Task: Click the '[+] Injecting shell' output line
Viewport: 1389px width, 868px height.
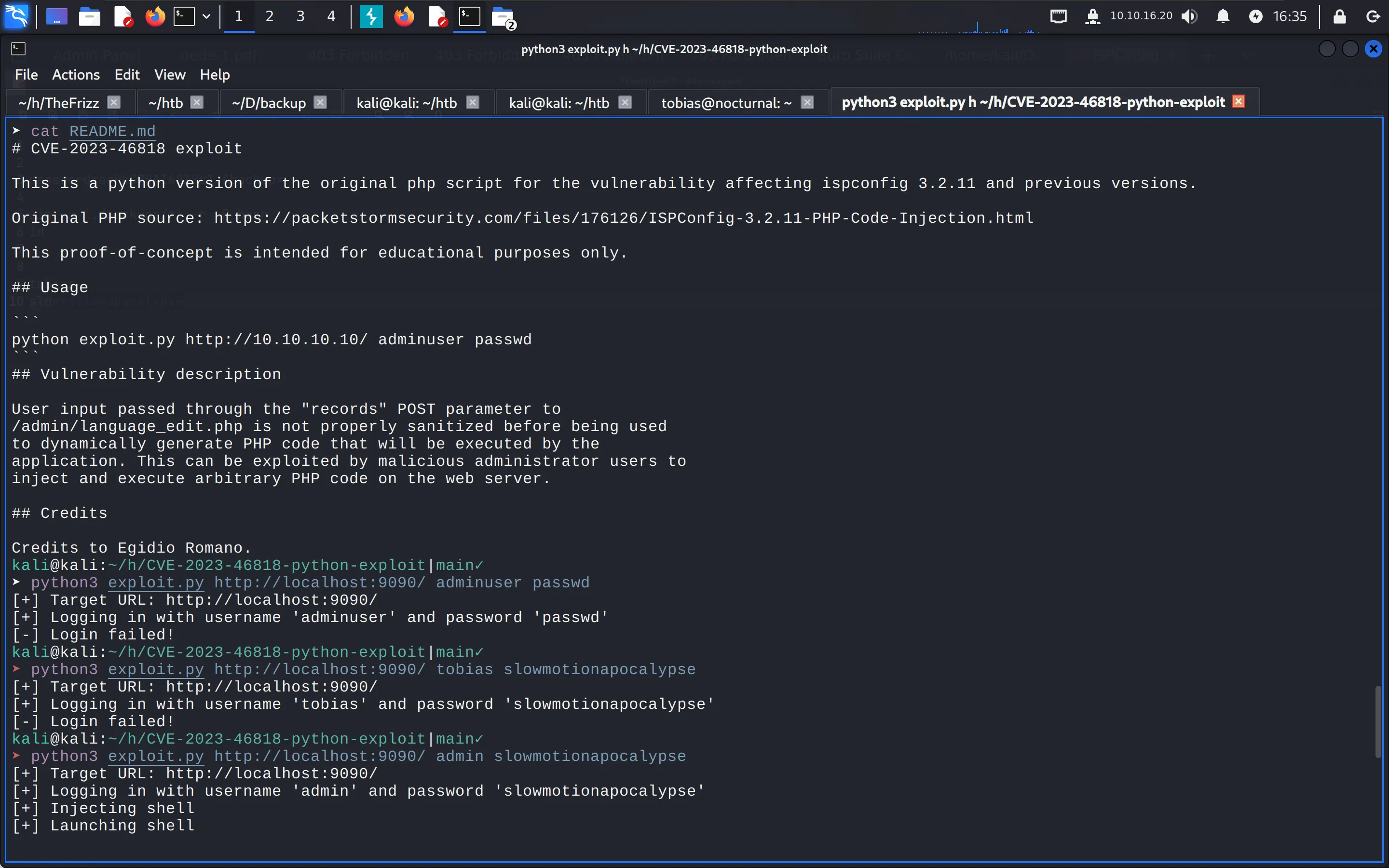Action: [x=103, y=808]
